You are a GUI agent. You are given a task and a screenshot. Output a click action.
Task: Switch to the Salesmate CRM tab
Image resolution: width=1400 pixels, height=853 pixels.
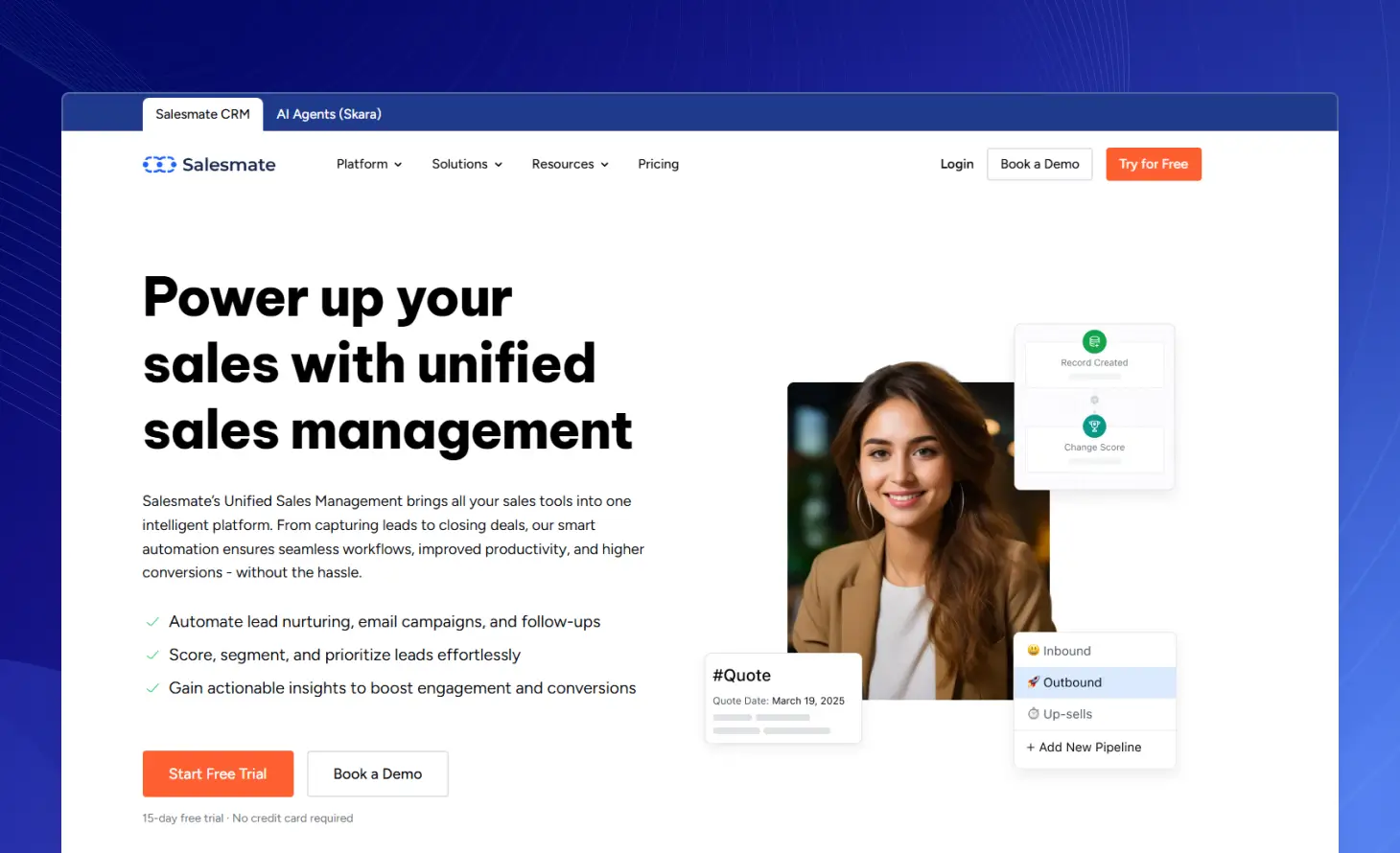pos(202,114)
